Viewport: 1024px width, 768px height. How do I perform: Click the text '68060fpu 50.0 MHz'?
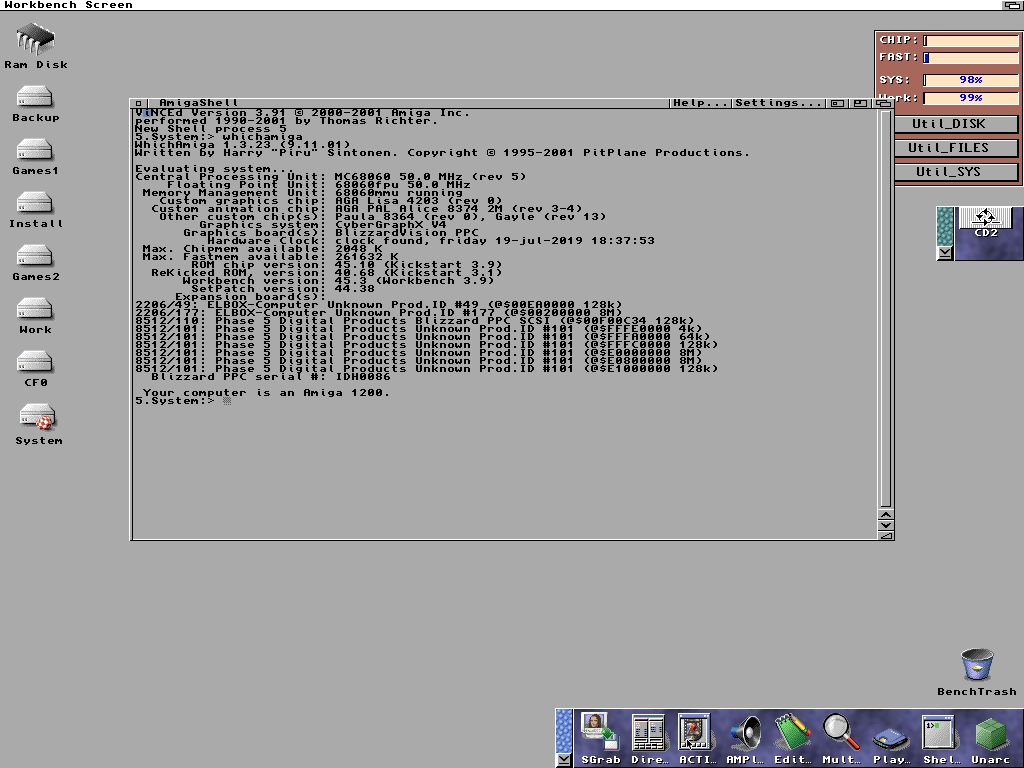coord(402,185)
